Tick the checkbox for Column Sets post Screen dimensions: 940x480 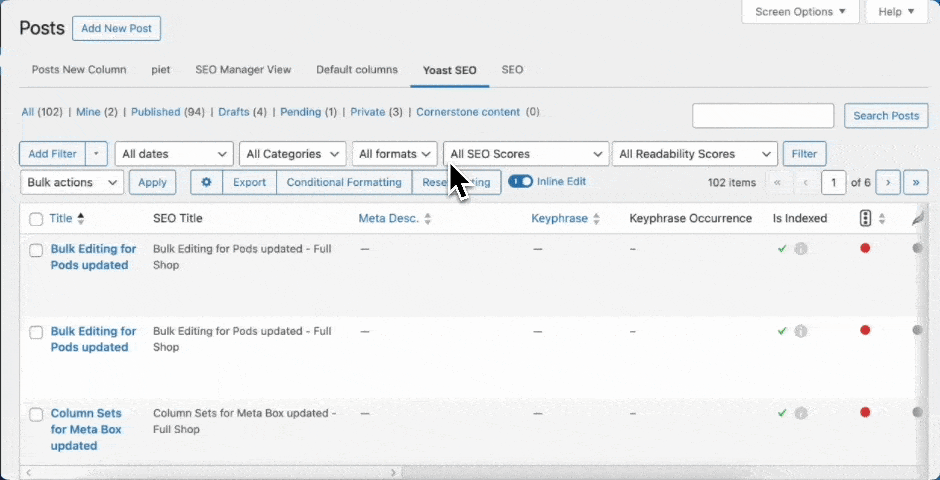[36, 414]
